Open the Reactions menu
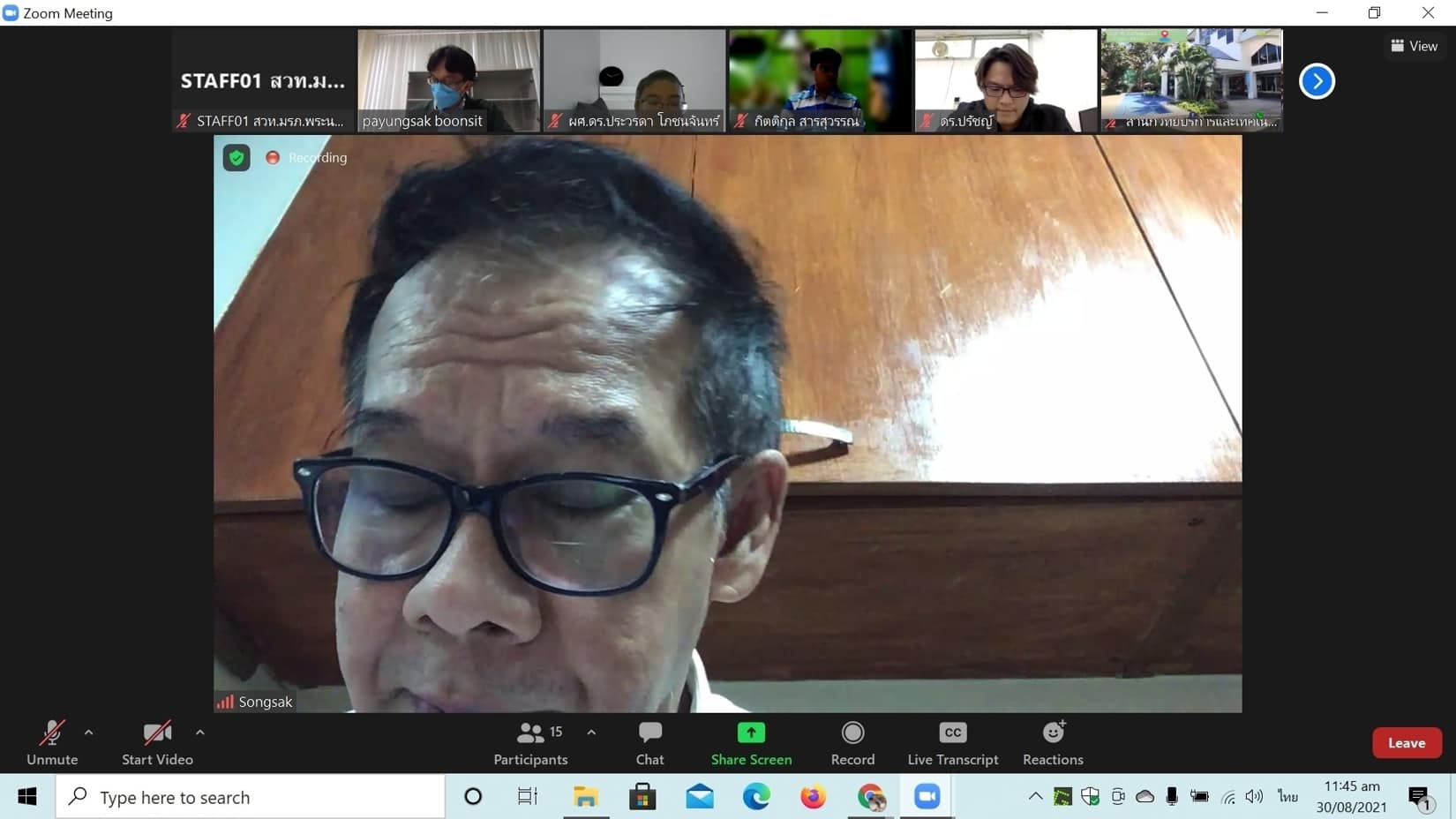1456x819 pixels. tap(1053, 742)
